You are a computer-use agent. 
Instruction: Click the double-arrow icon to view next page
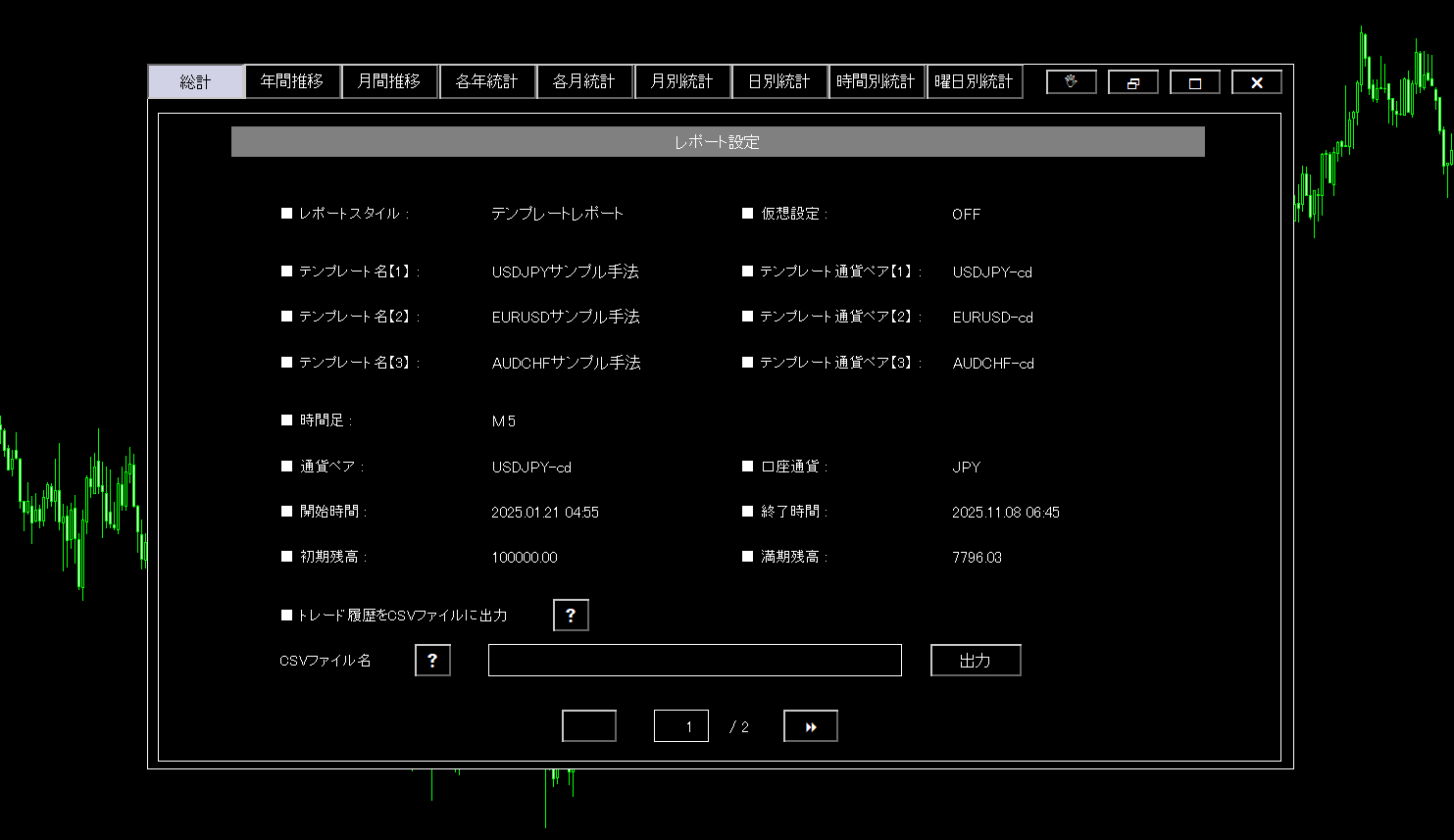point(810,725)
